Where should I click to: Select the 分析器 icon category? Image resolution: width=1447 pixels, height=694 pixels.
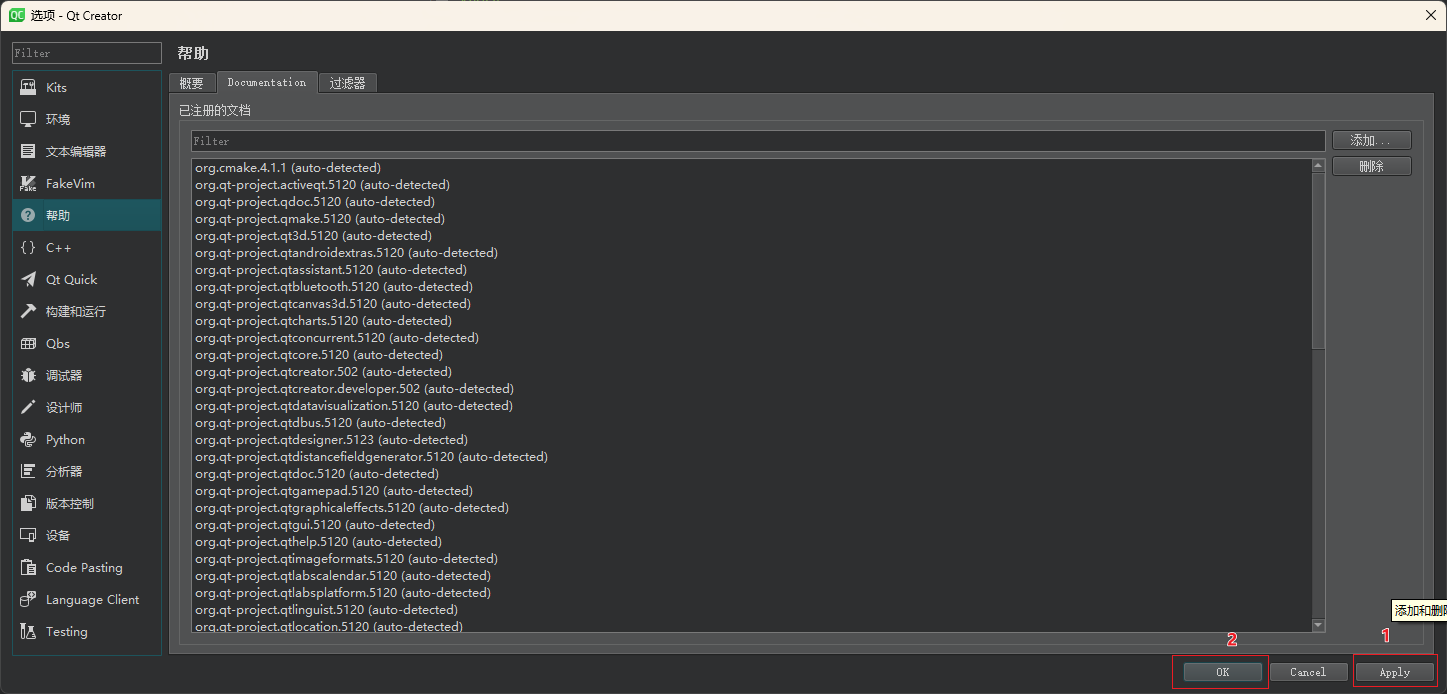coord(28,472)
